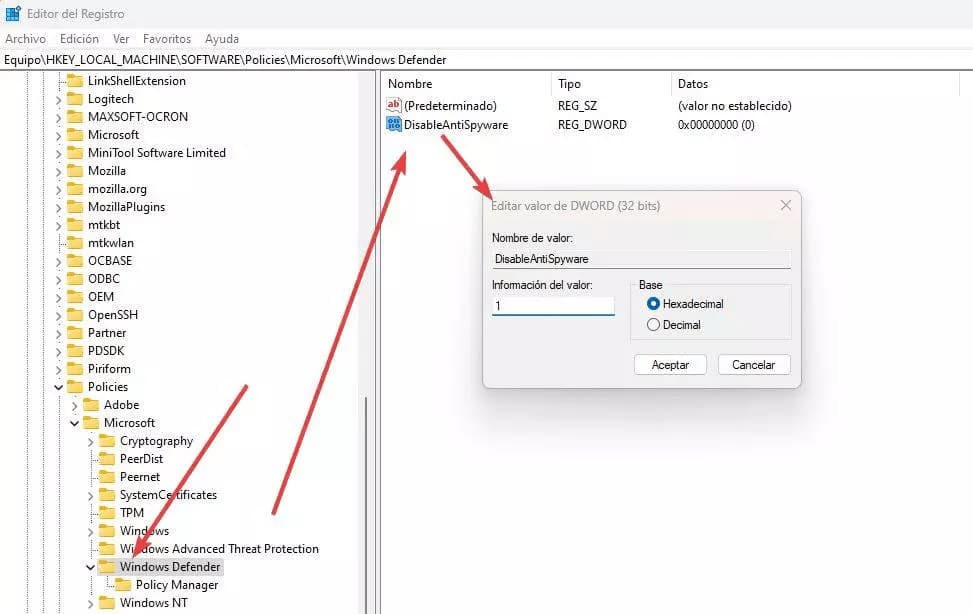973x614 pixels.
Task: Select the Logitech folder icon
Action: [75, 99]
